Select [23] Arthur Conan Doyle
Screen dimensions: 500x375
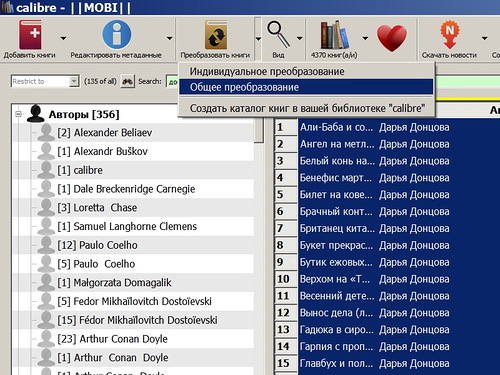(112, 339)
